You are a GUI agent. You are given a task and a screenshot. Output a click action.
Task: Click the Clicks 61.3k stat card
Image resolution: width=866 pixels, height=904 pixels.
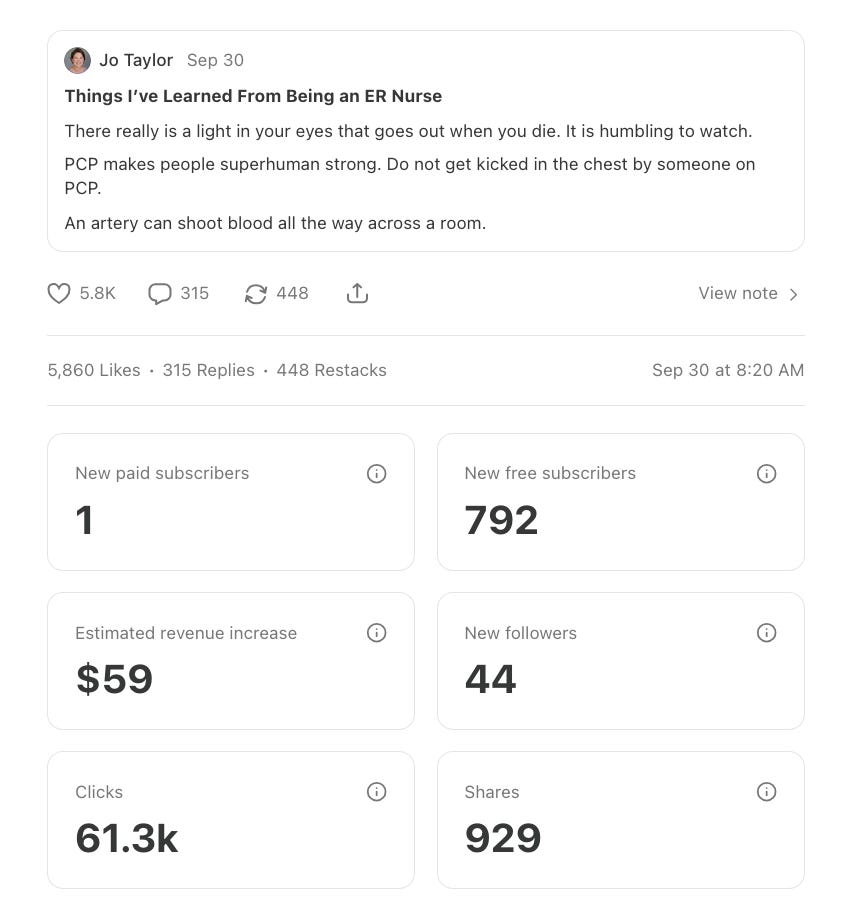231,820
